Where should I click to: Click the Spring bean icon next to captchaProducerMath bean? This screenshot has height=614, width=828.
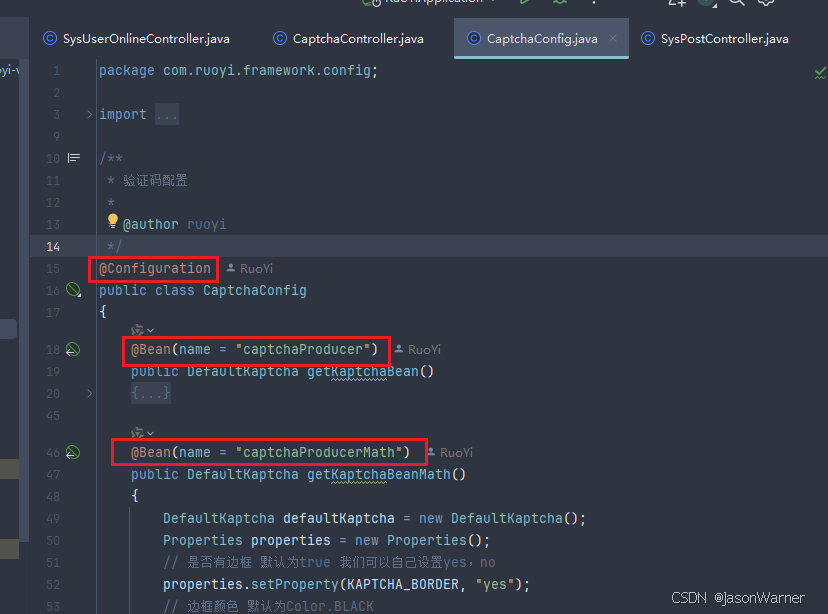(x=71, y=452)
